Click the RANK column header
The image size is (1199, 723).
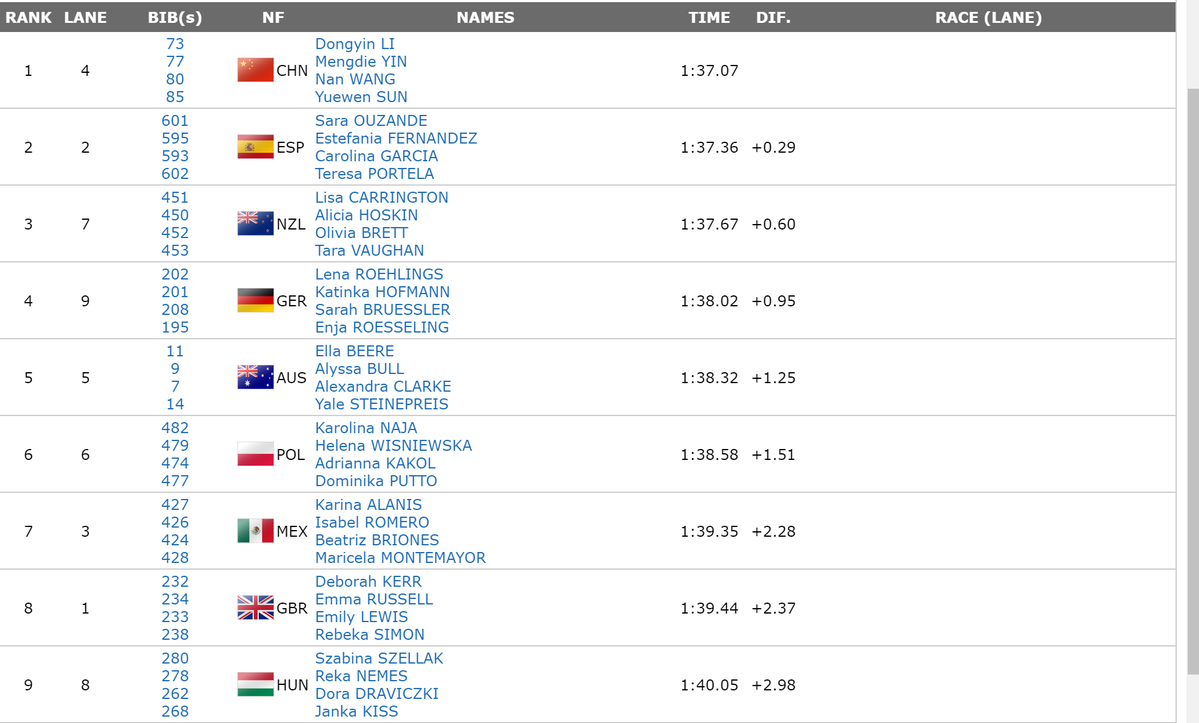[28, 17]
